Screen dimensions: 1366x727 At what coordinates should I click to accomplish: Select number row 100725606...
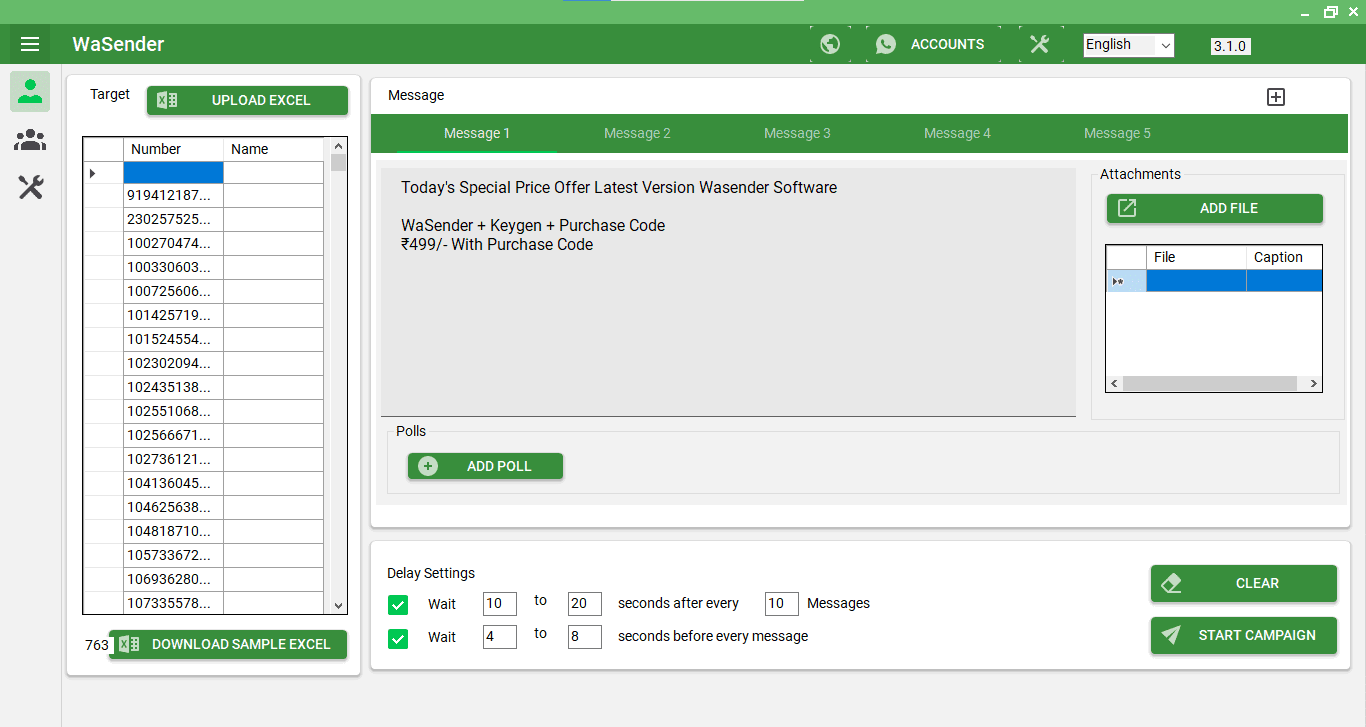(173, 291)
